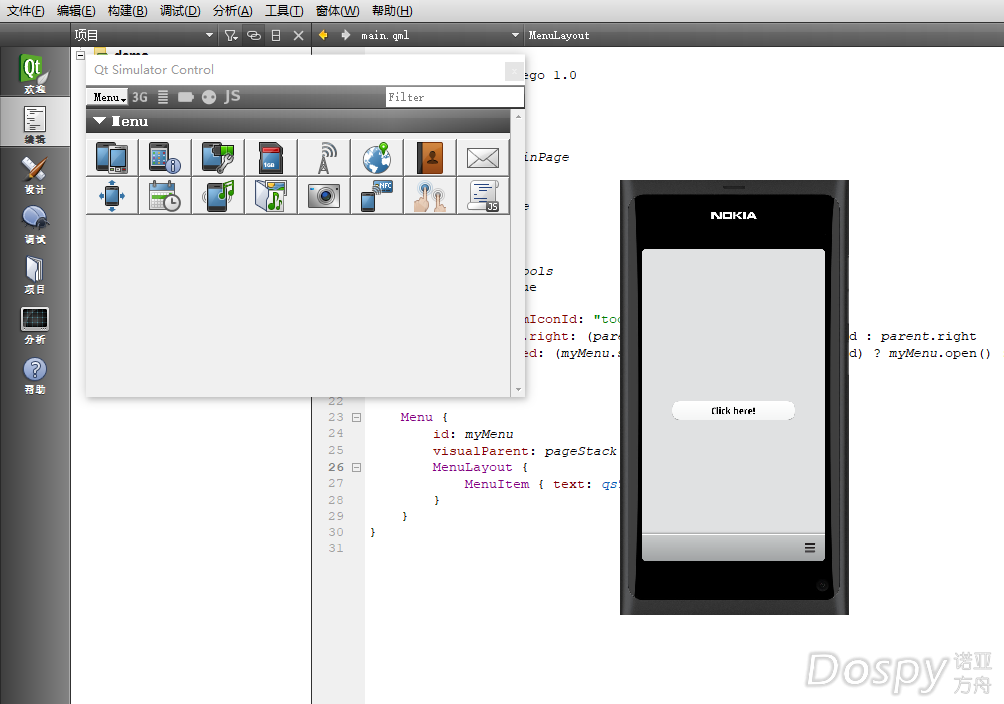
Task: Click 'MenuItem' text on line 27
Action: [497, 484]
